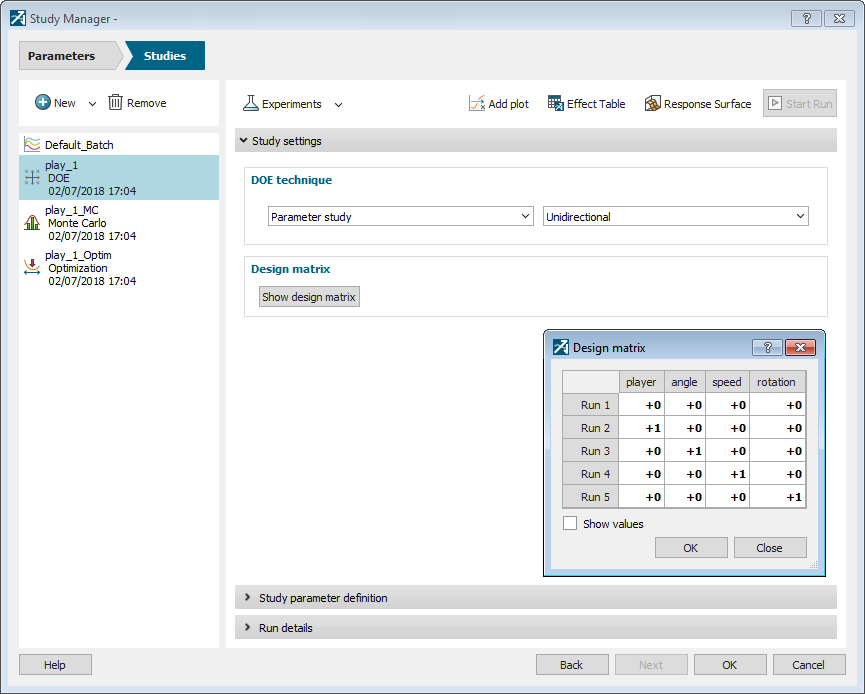Click the Remove trash can icon

tap(115, 103)
